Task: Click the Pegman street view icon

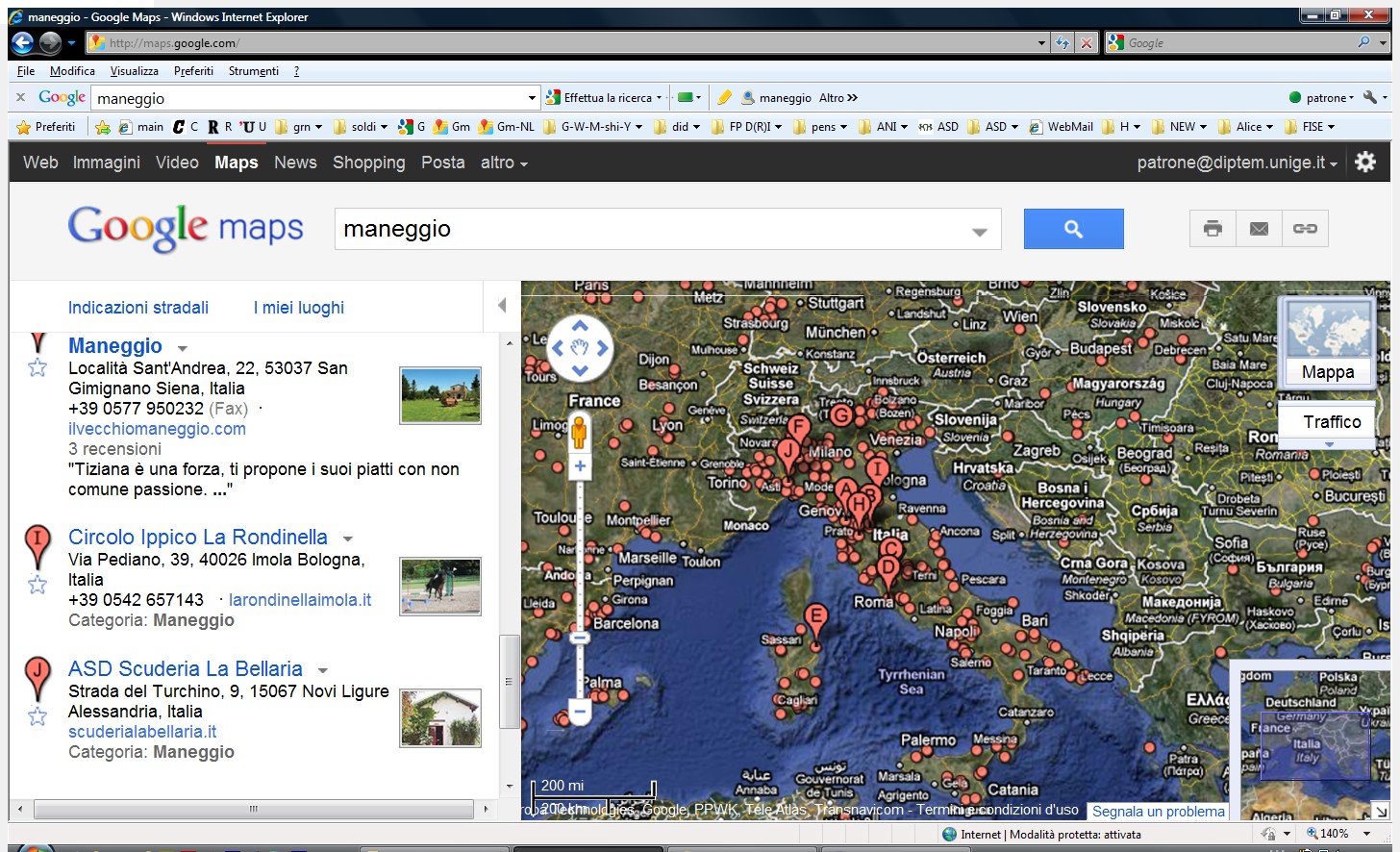Action: point(579,432)
